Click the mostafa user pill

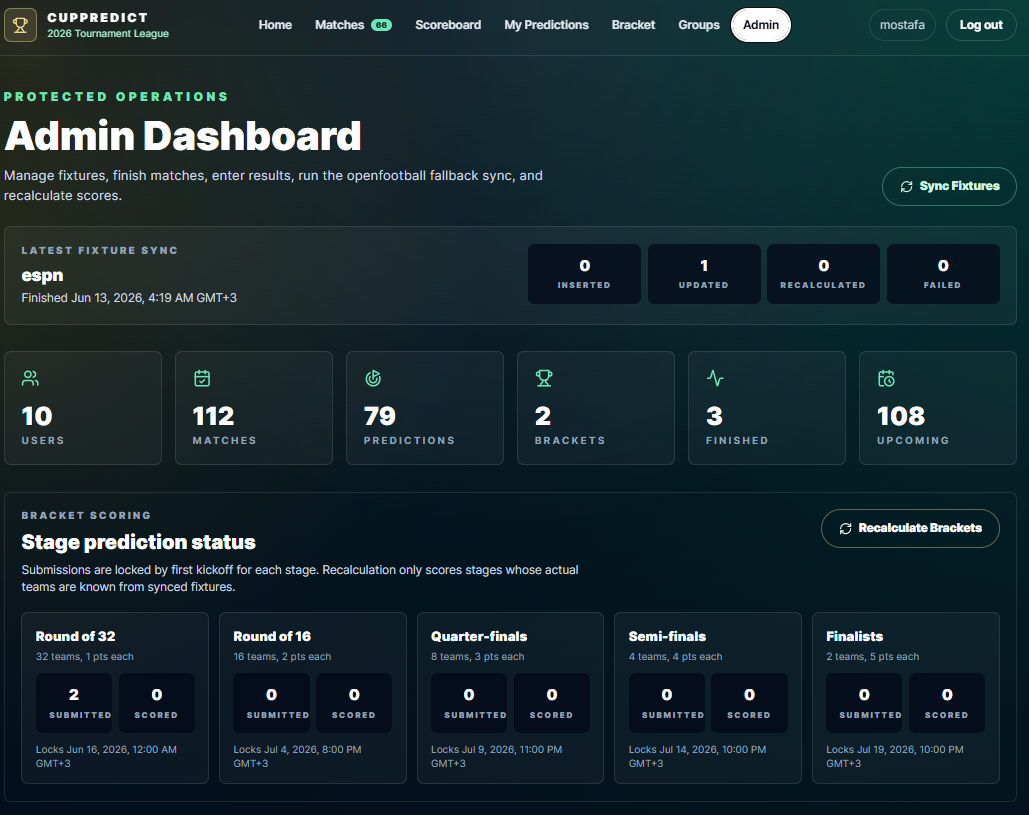tap(902, 25)
